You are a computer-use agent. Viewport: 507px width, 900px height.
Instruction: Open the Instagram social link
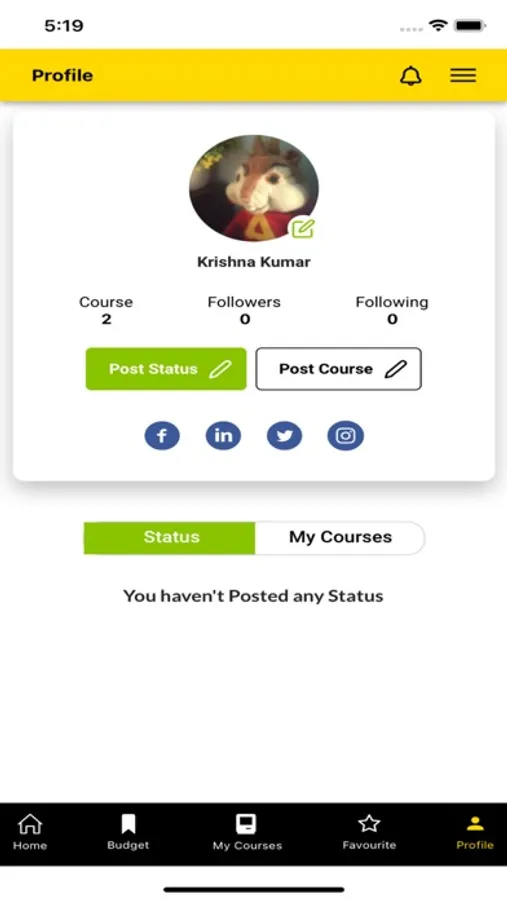(x=346, y=436)
